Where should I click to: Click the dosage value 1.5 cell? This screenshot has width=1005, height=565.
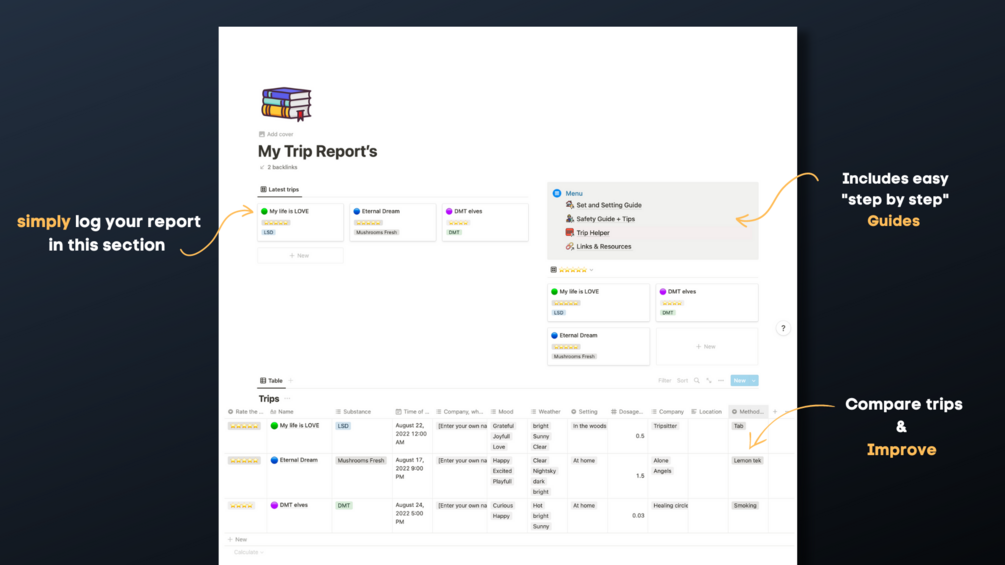click(x=627, y=476)
